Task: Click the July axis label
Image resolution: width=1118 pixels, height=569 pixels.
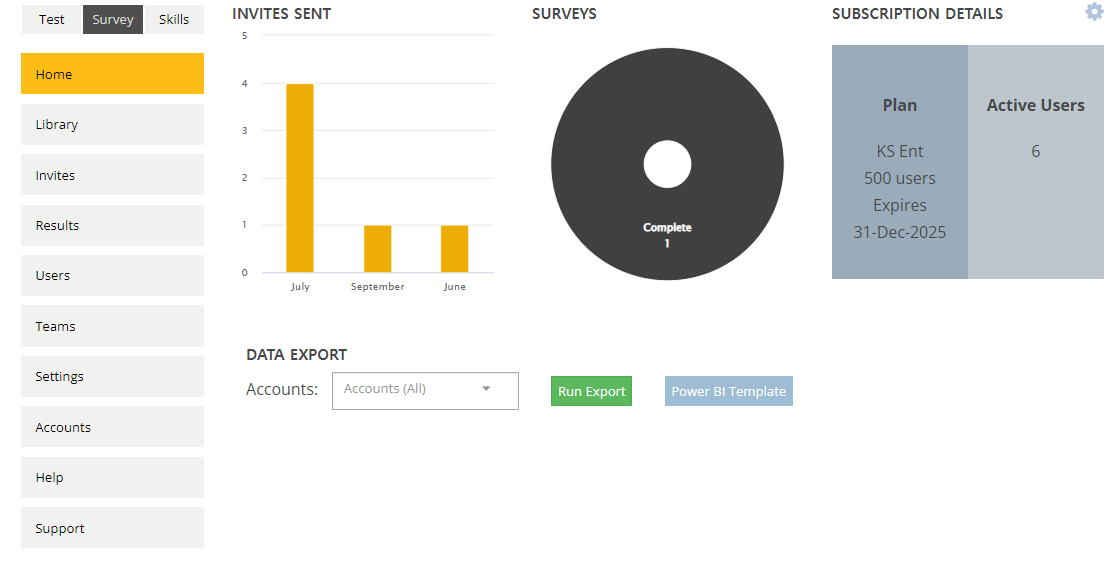Action: (x=300, y=287)
